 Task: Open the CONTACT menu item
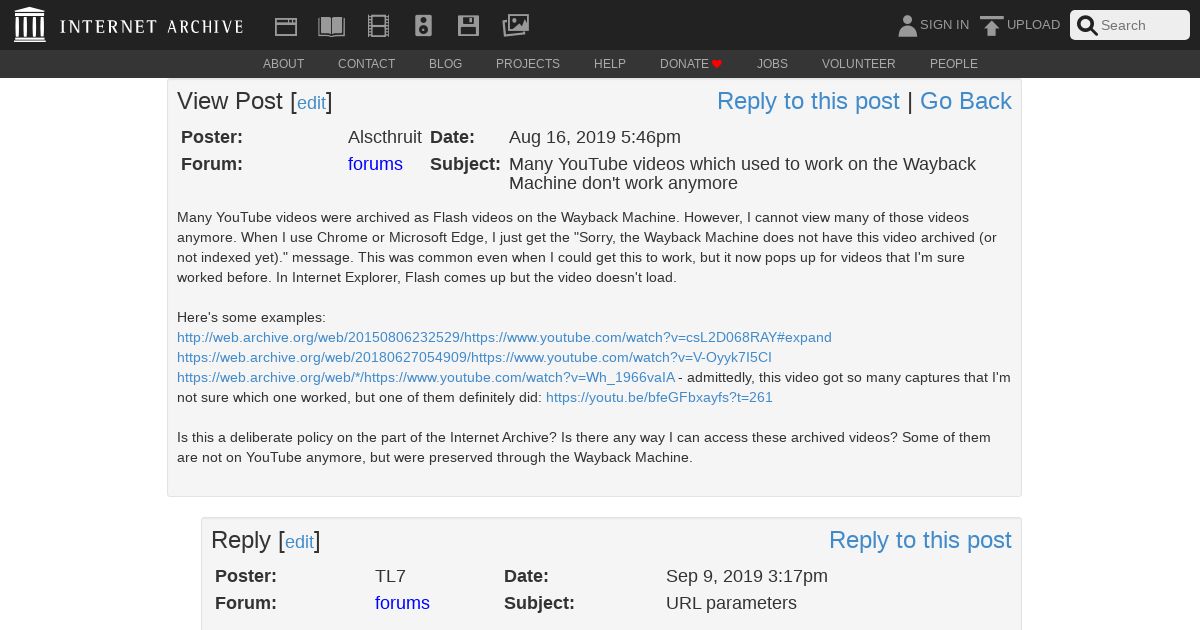point(366,64)
